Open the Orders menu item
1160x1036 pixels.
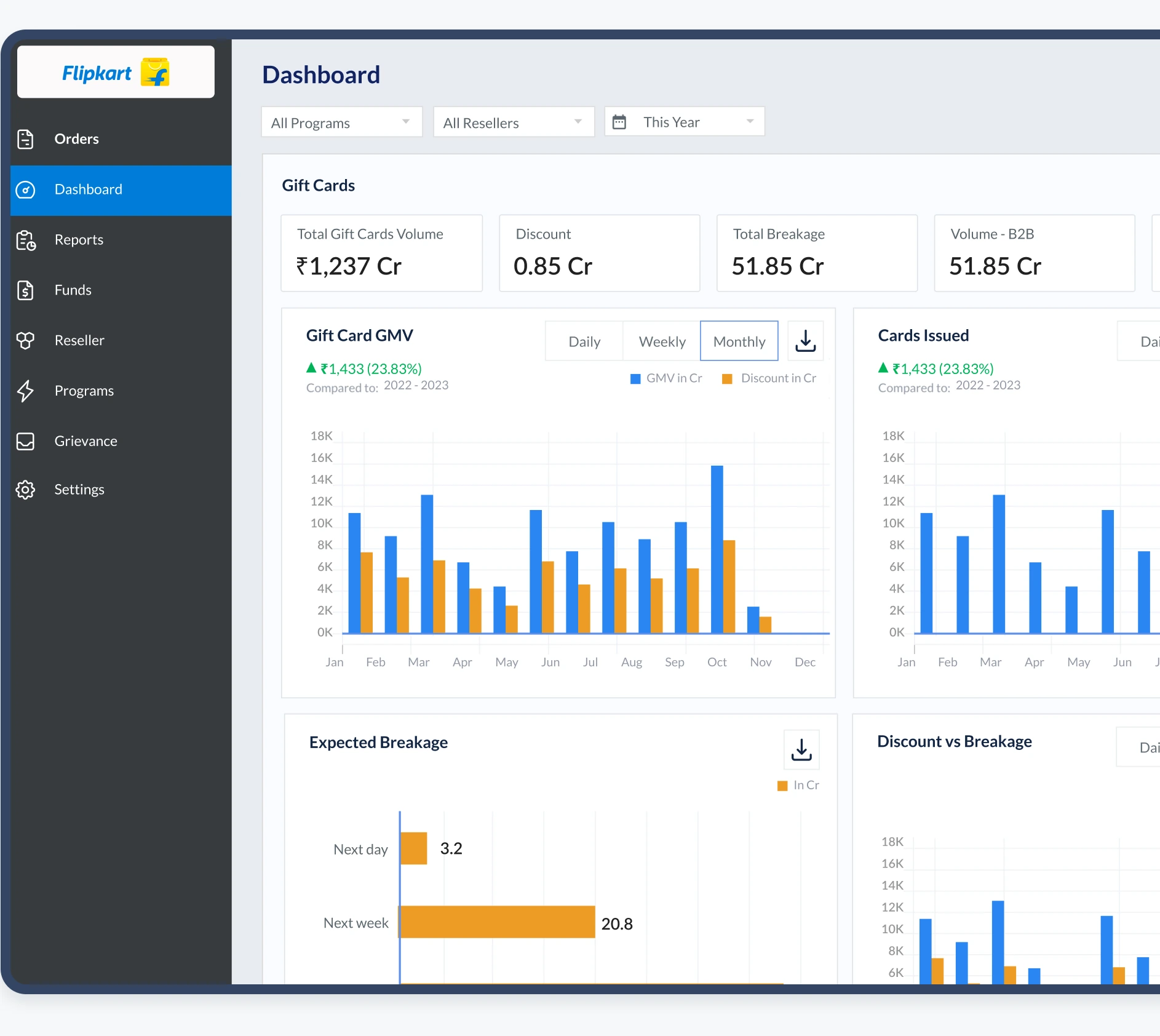point(121,139)
